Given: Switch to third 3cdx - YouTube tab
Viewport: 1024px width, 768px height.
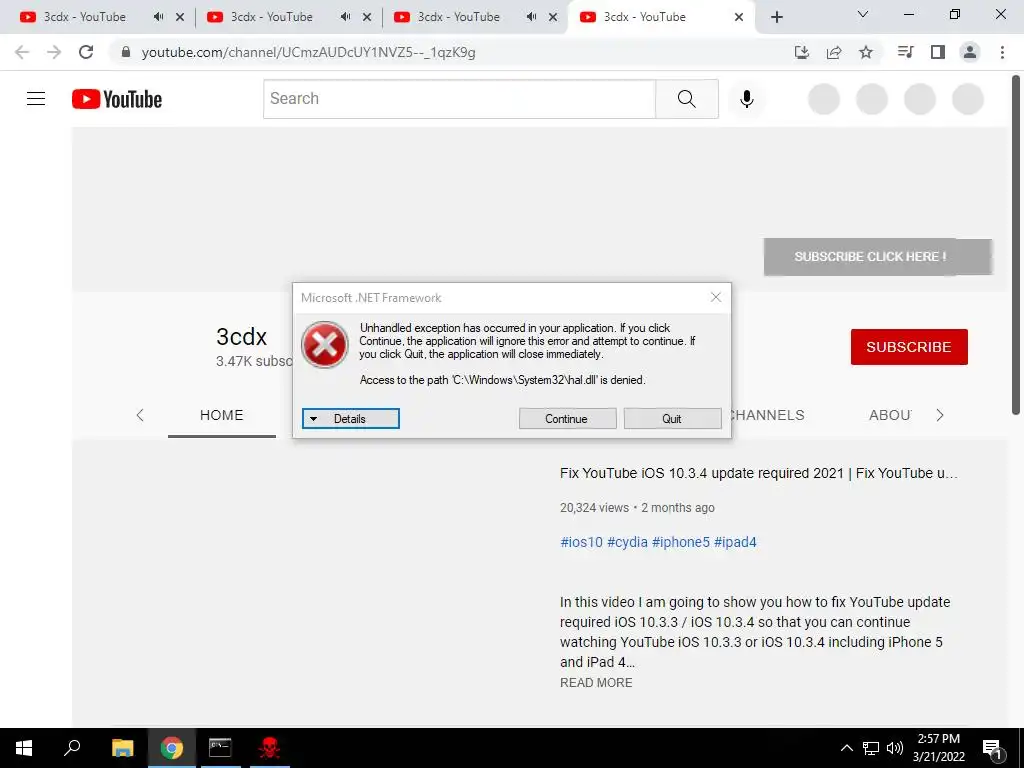Looking at the screenshot, I should point(458,17).
